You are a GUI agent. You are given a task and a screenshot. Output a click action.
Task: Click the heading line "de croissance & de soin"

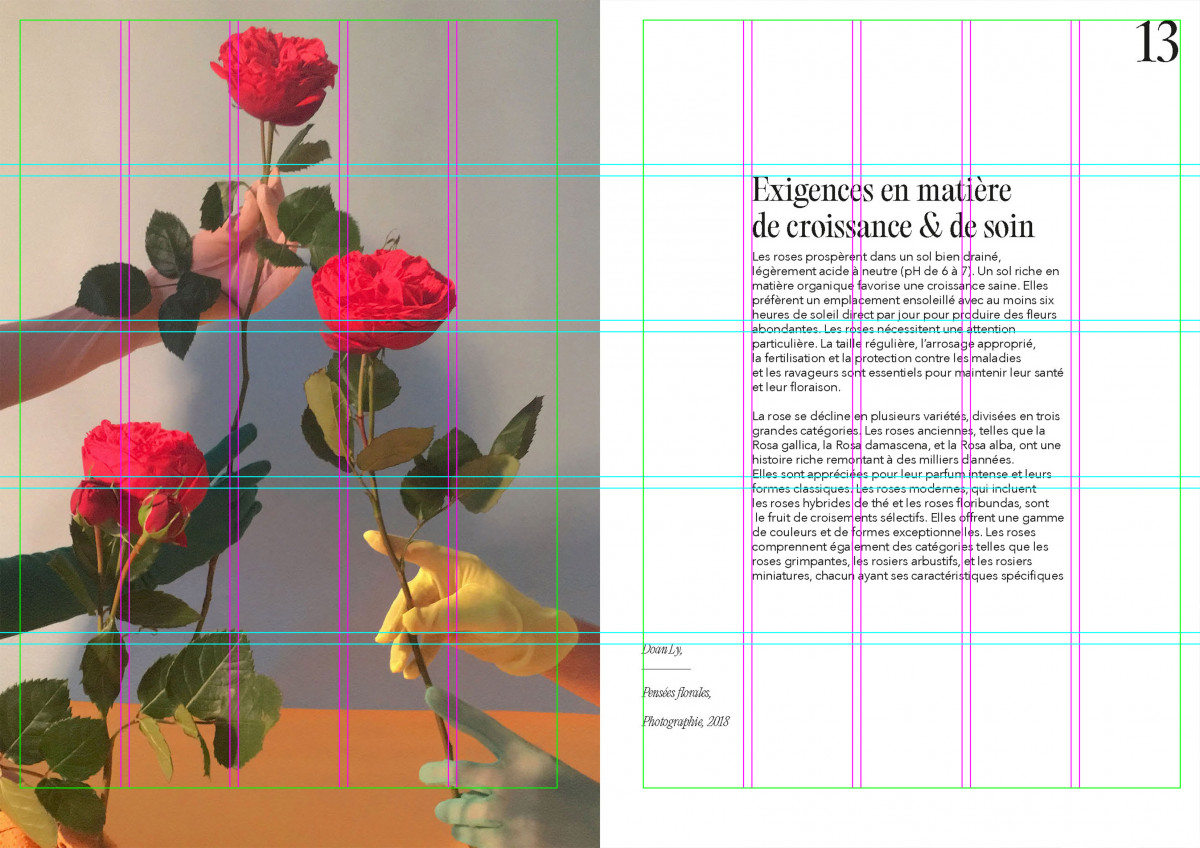click(x=892, y=225)
